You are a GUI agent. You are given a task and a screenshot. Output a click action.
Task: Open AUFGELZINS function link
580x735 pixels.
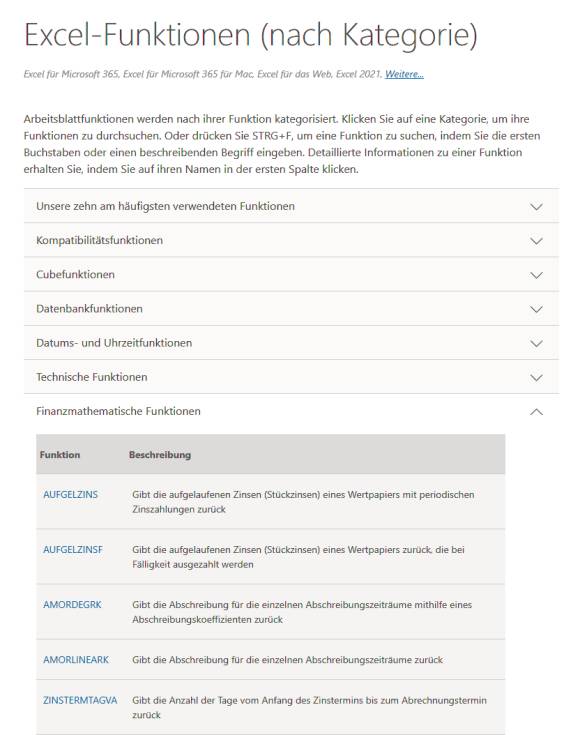tap(70, 495)
